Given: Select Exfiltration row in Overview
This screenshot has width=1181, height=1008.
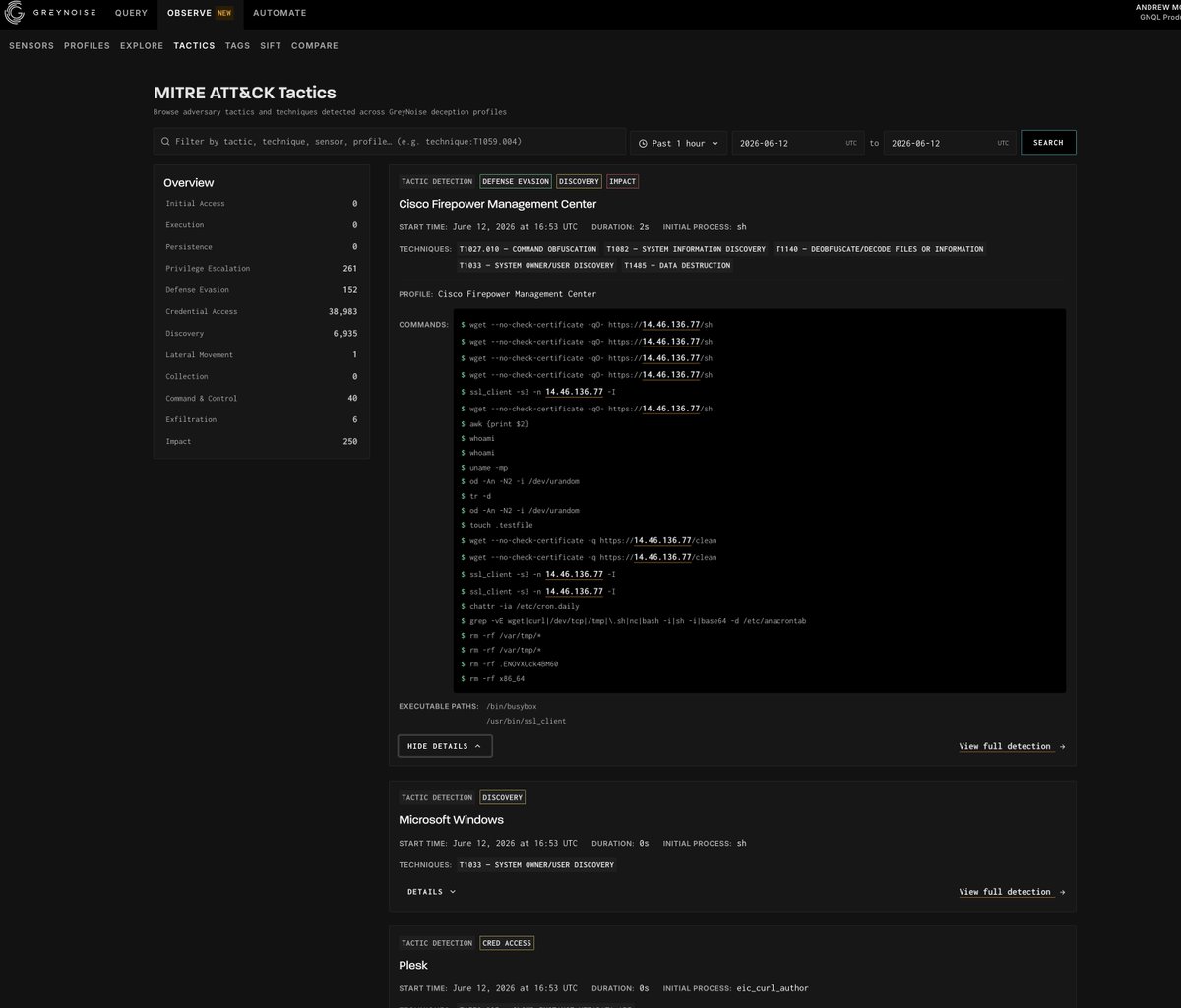Looking at the screenshot, I should tap(262, 420).
